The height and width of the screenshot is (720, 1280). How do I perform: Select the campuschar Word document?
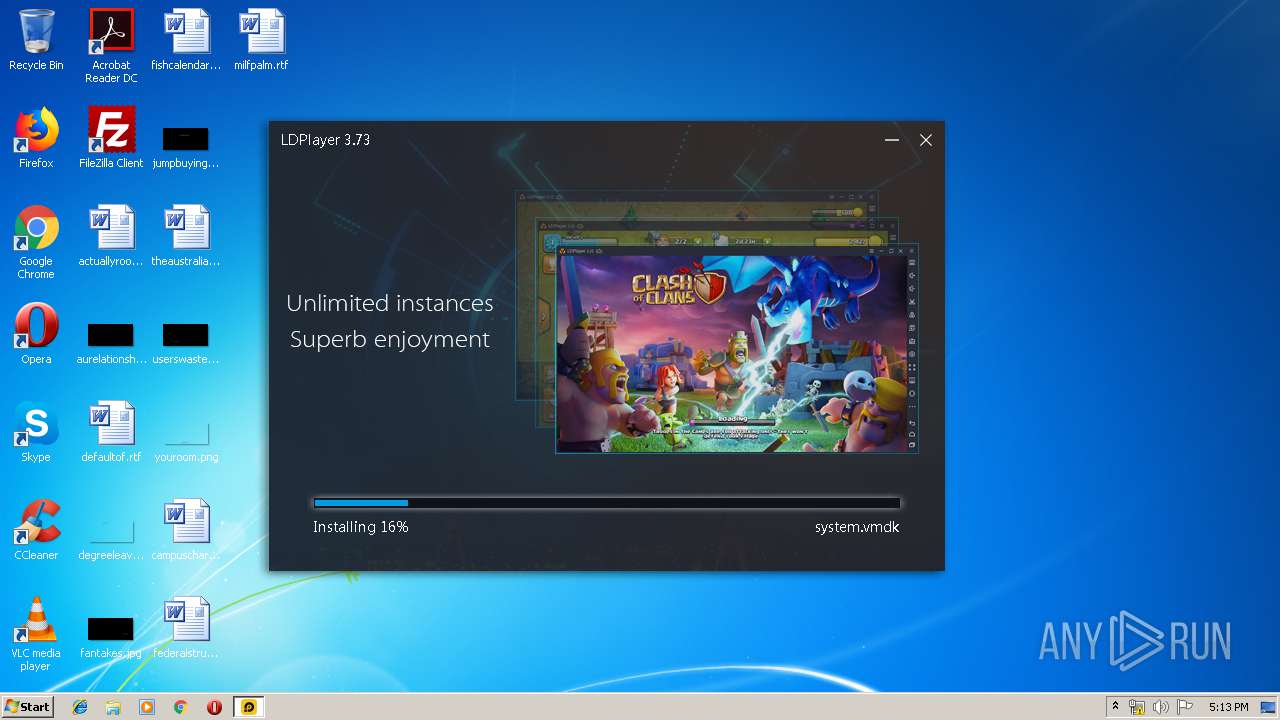pos(186,530)
